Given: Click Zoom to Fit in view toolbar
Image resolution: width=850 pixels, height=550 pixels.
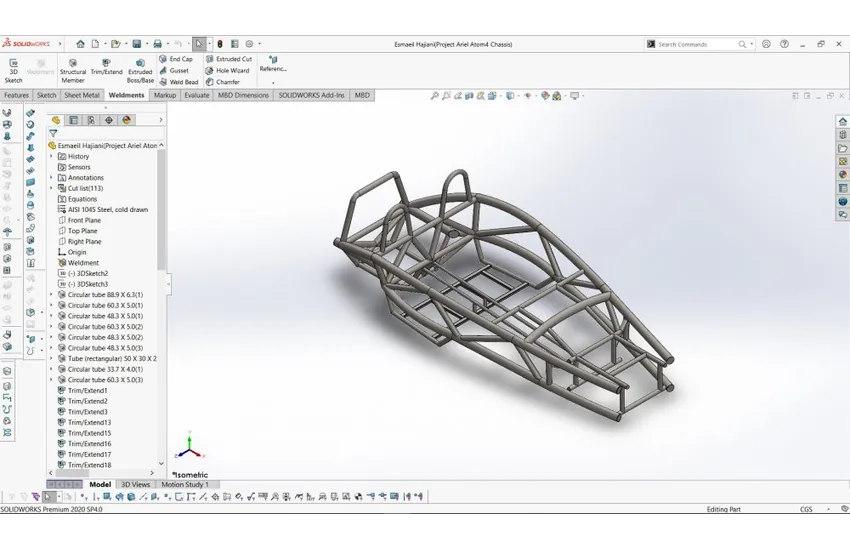Looking at the screenshot, I should pyautogui.click(x=434, y=96).
